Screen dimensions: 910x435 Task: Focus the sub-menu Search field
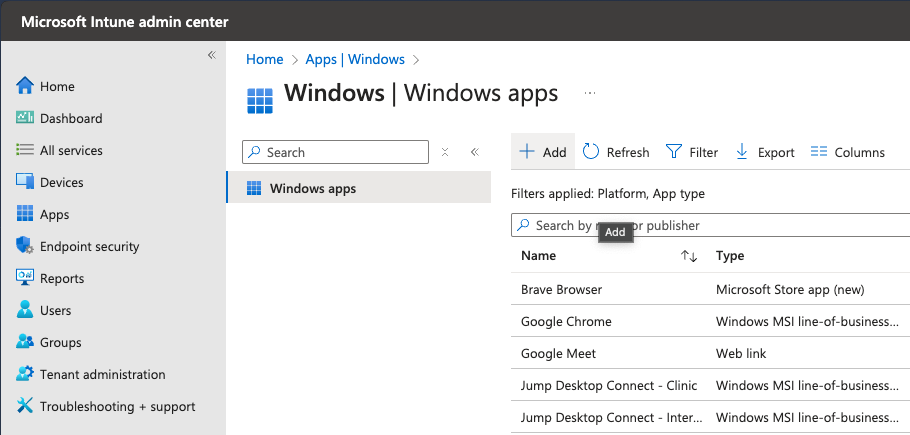click(335, 152)
